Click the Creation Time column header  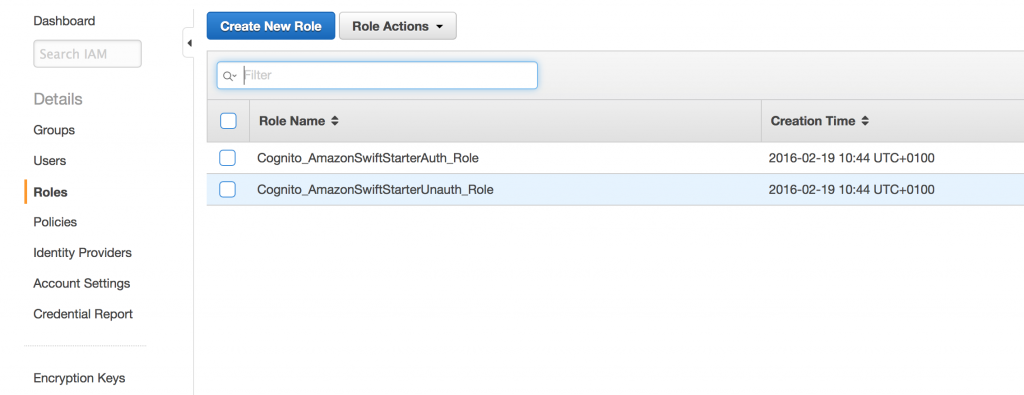(893, 121)
